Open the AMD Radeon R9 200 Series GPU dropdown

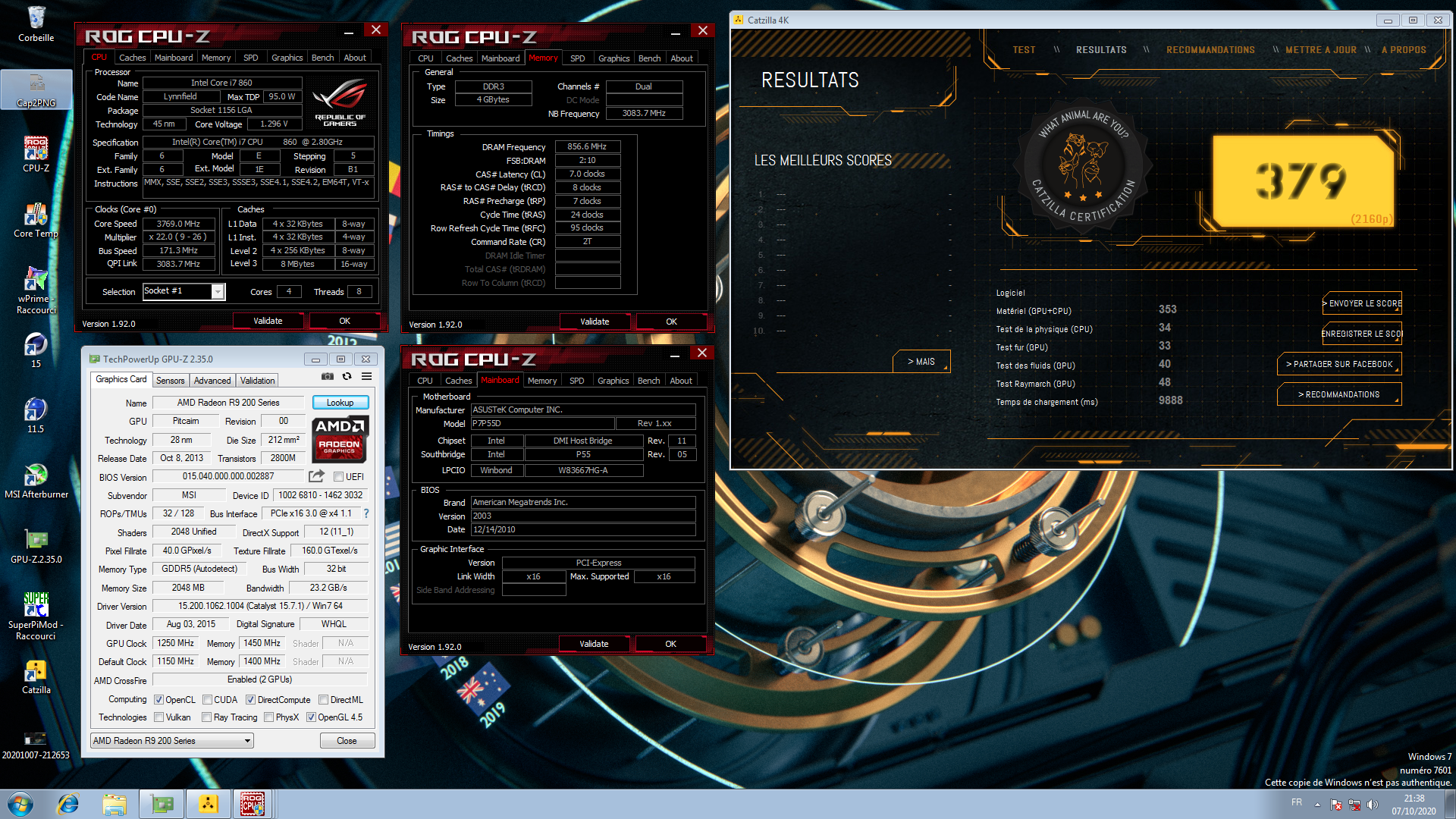coord(172,741)
